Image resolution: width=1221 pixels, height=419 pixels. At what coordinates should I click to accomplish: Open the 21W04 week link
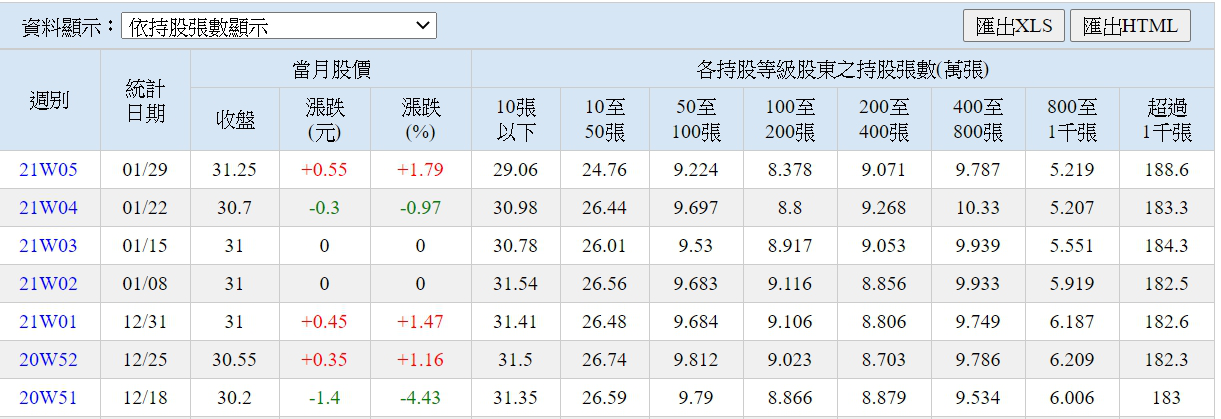coord(48,208)
